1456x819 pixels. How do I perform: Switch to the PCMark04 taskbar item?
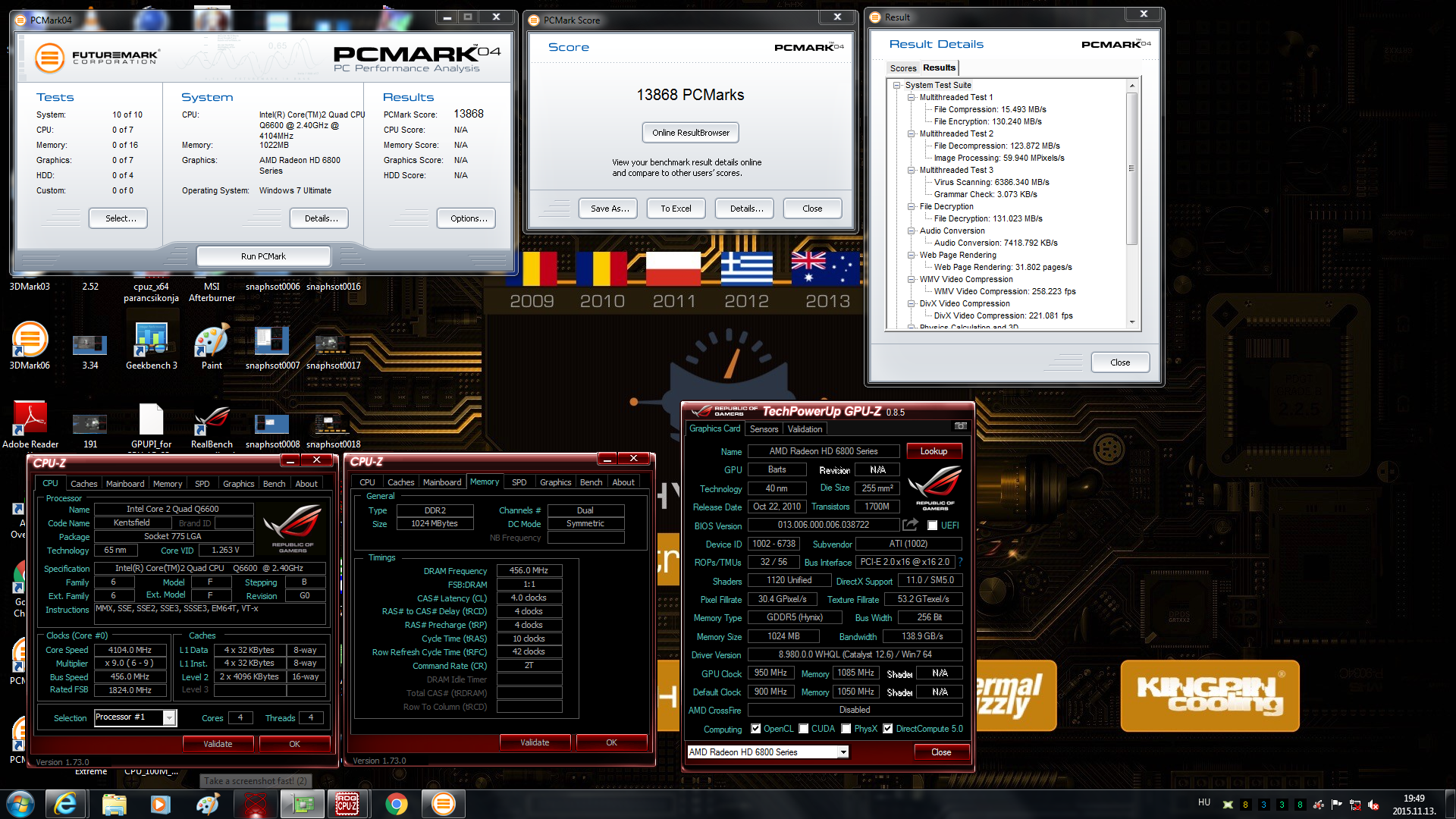click(444, 804)
